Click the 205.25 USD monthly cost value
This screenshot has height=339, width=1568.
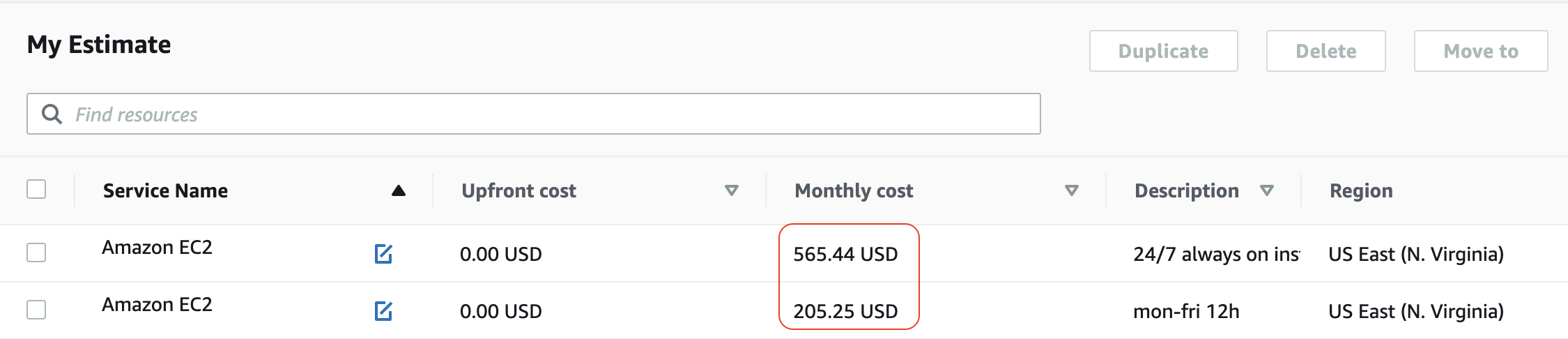click(x=845, y=312)
